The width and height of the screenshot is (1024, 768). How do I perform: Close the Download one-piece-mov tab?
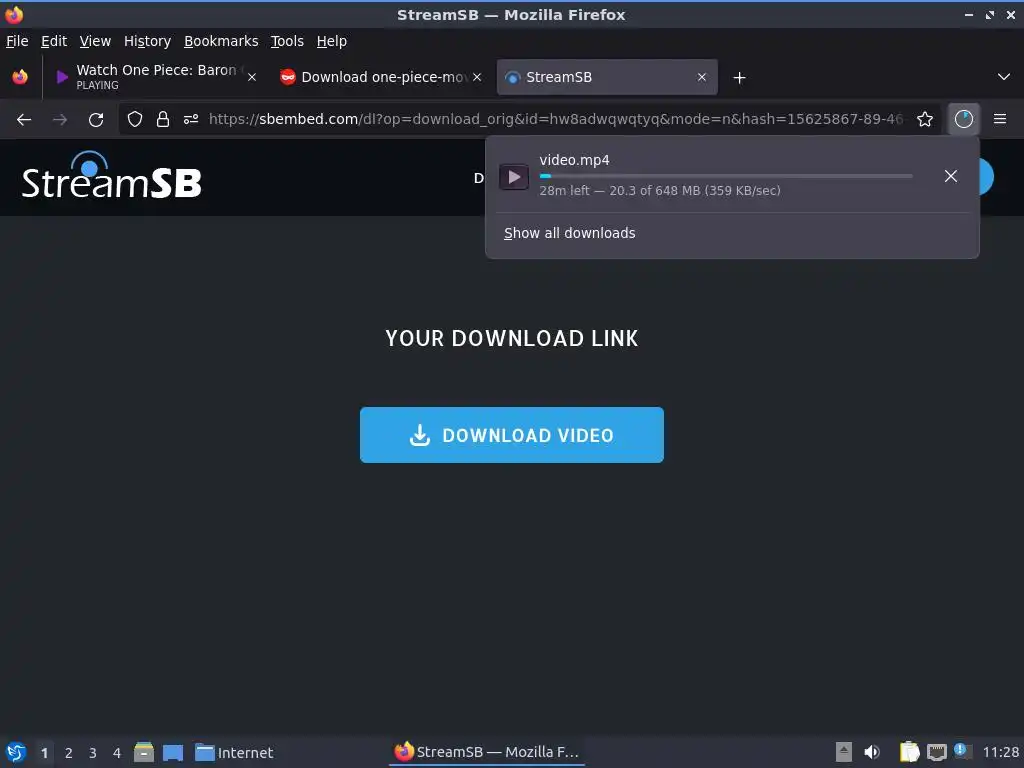click(477, 77)
